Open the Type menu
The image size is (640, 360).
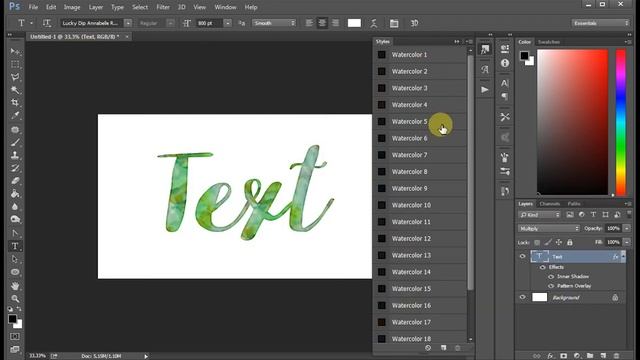pyautogui.click(x=117, y=7)
